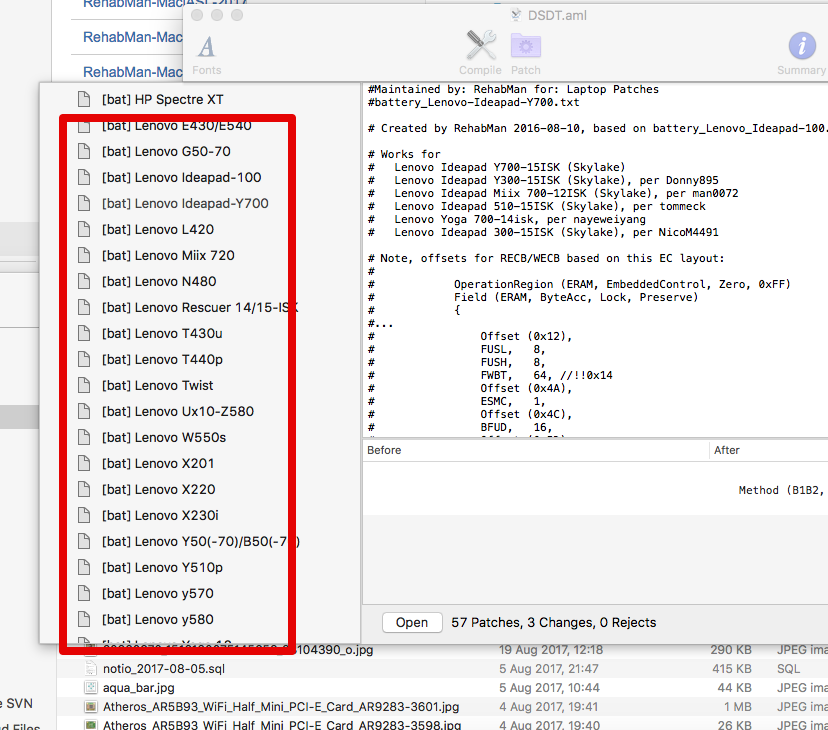Click the Lenovo T430u document icon
The width and height of the screenshot is (828, 730).
83,333
